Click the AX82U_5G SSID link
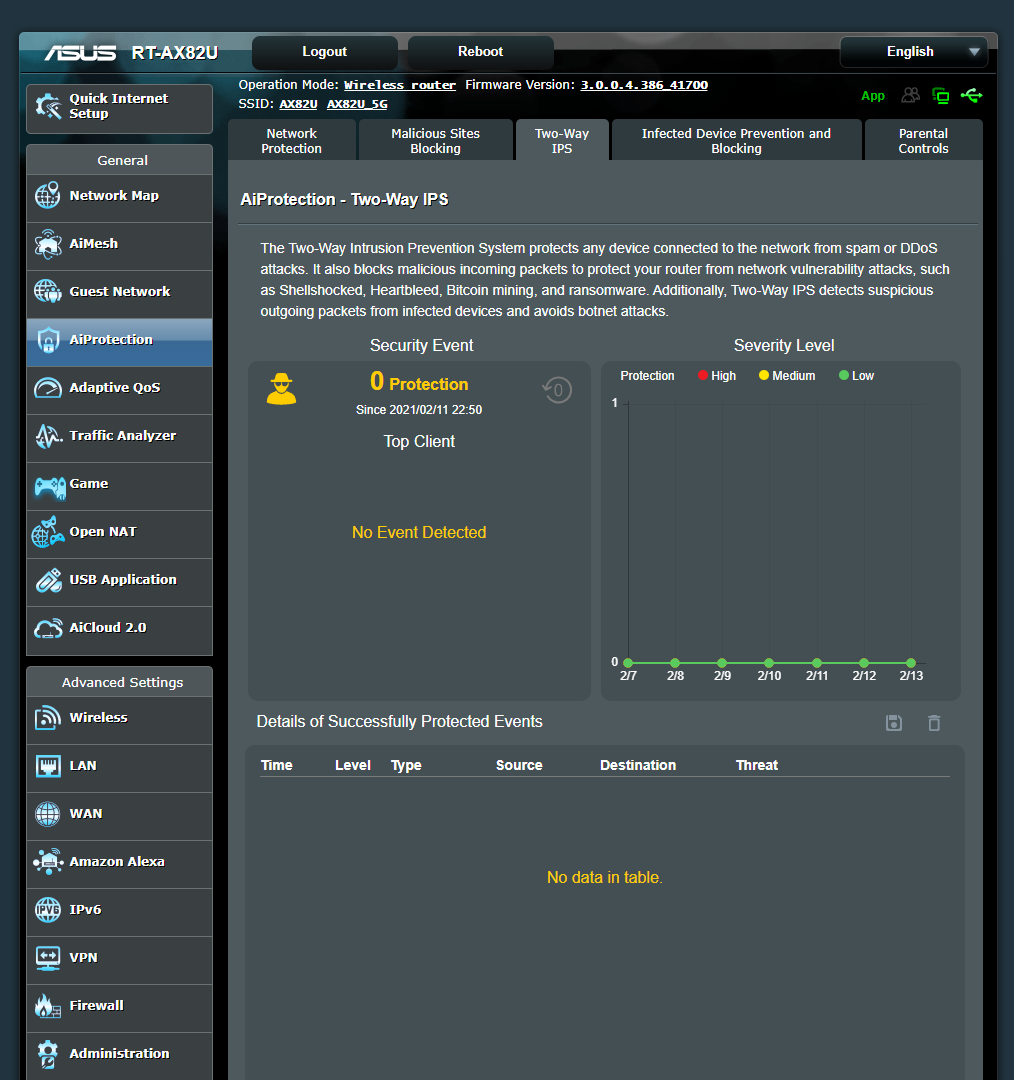The height and width of the screenshot is (1080, 1014). coord(357,104)
